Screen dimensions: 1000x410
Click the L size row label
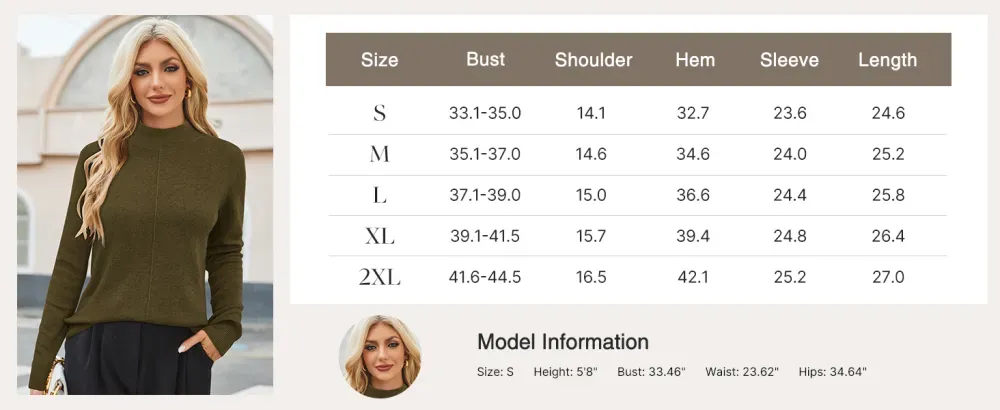click(379, 195)
